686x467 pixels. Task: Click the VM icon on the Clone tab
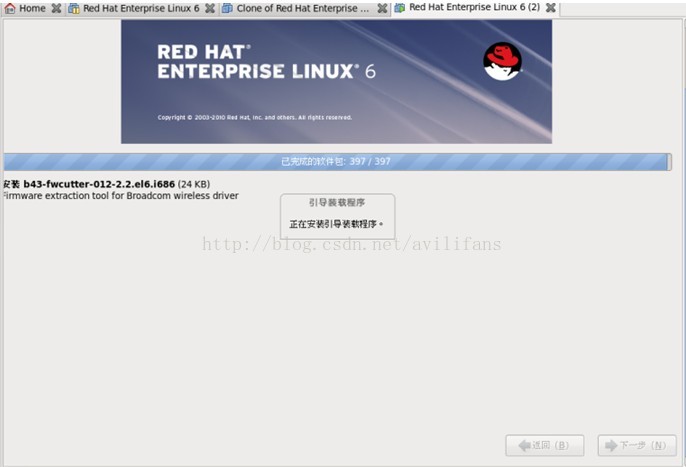pos(227,8)
